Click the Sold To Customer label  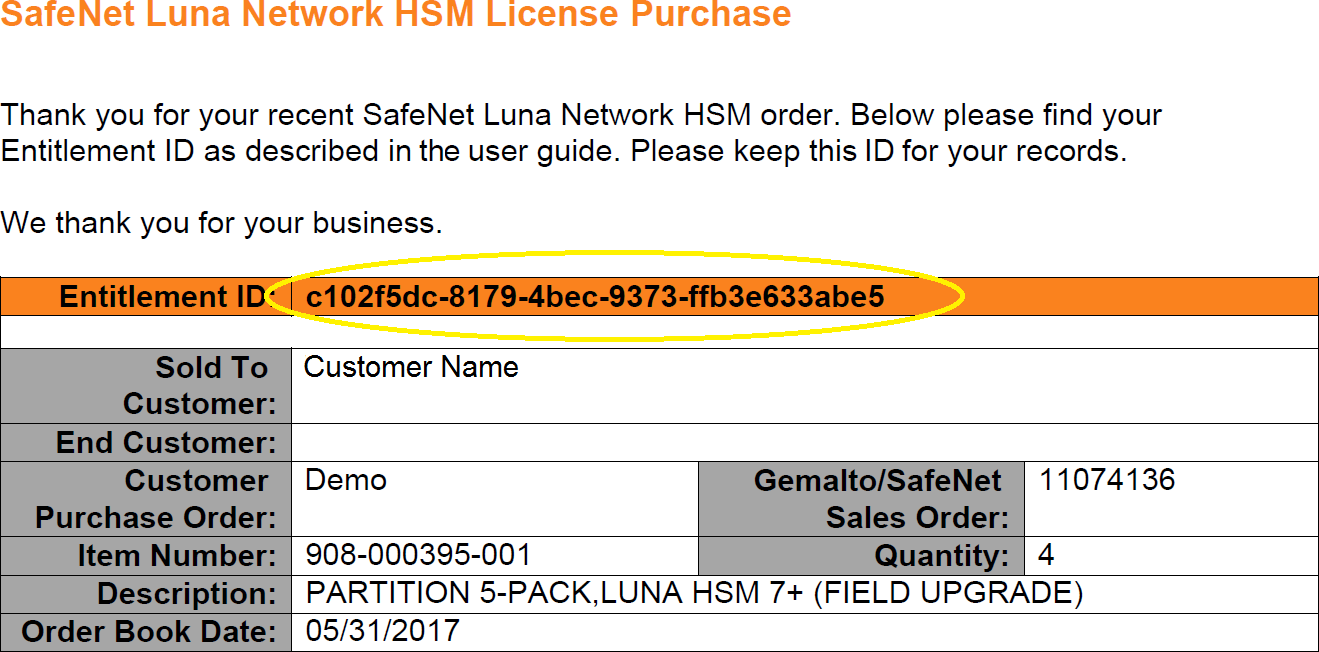click(x=196, y=386)
